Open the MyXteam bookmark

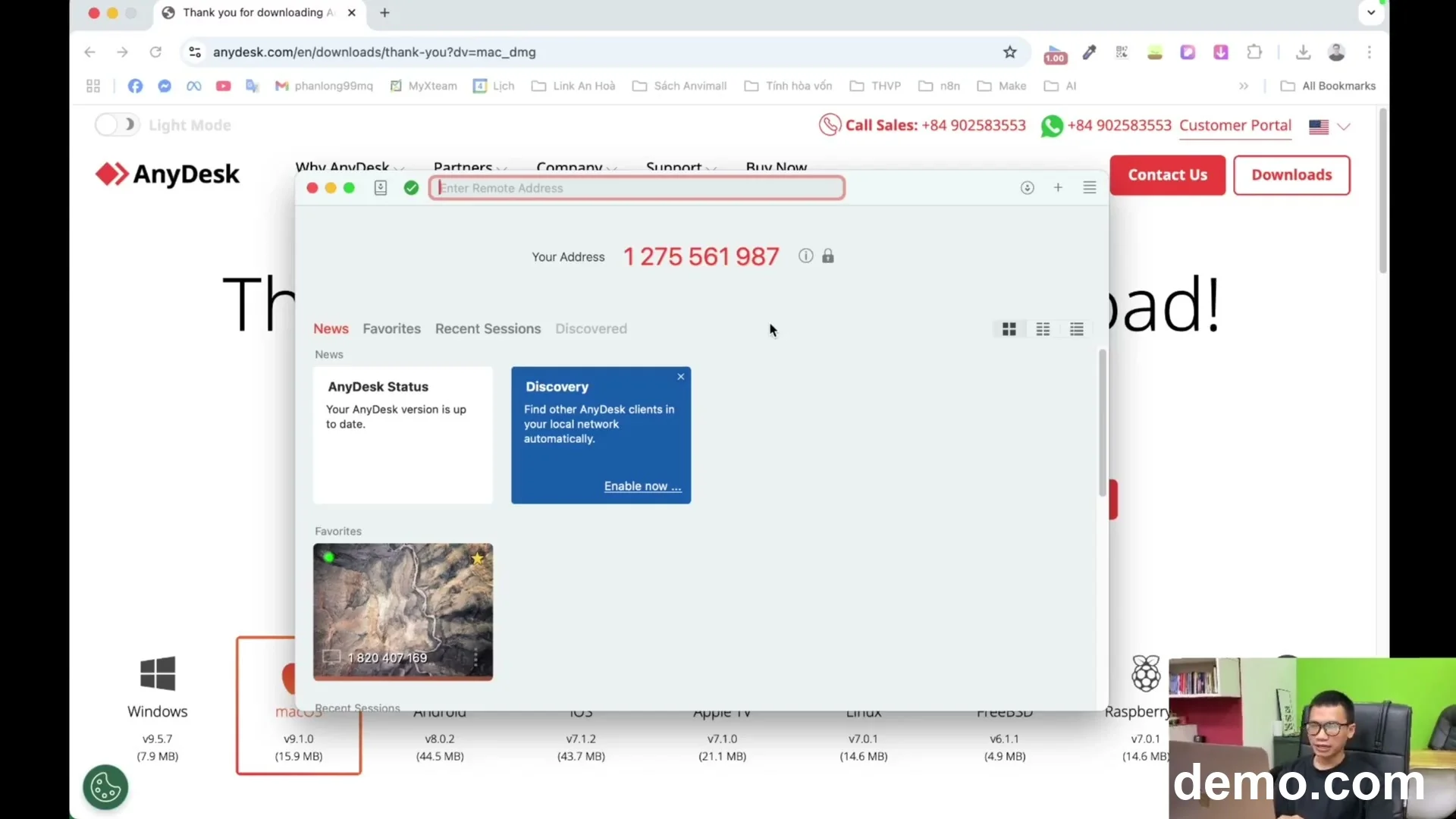423,86
